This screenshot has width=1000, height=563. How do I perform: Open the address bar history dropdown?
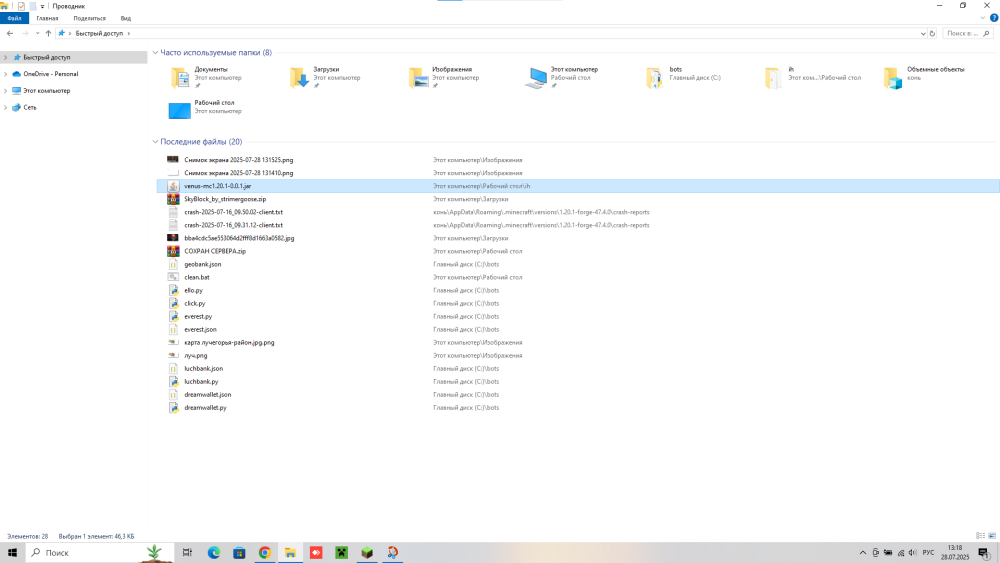click(x=922, y=33)
